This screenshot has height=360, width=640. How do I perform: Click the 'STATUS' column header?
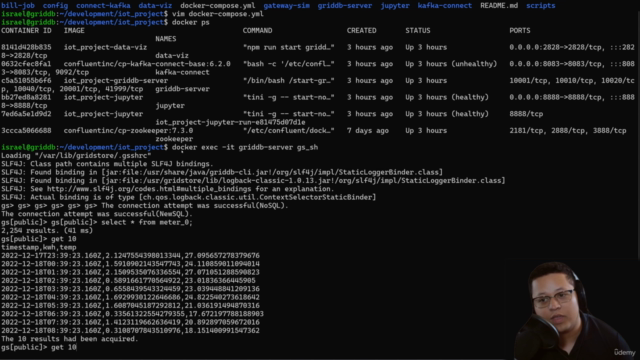pyautogui.click(x=418, y=31)
